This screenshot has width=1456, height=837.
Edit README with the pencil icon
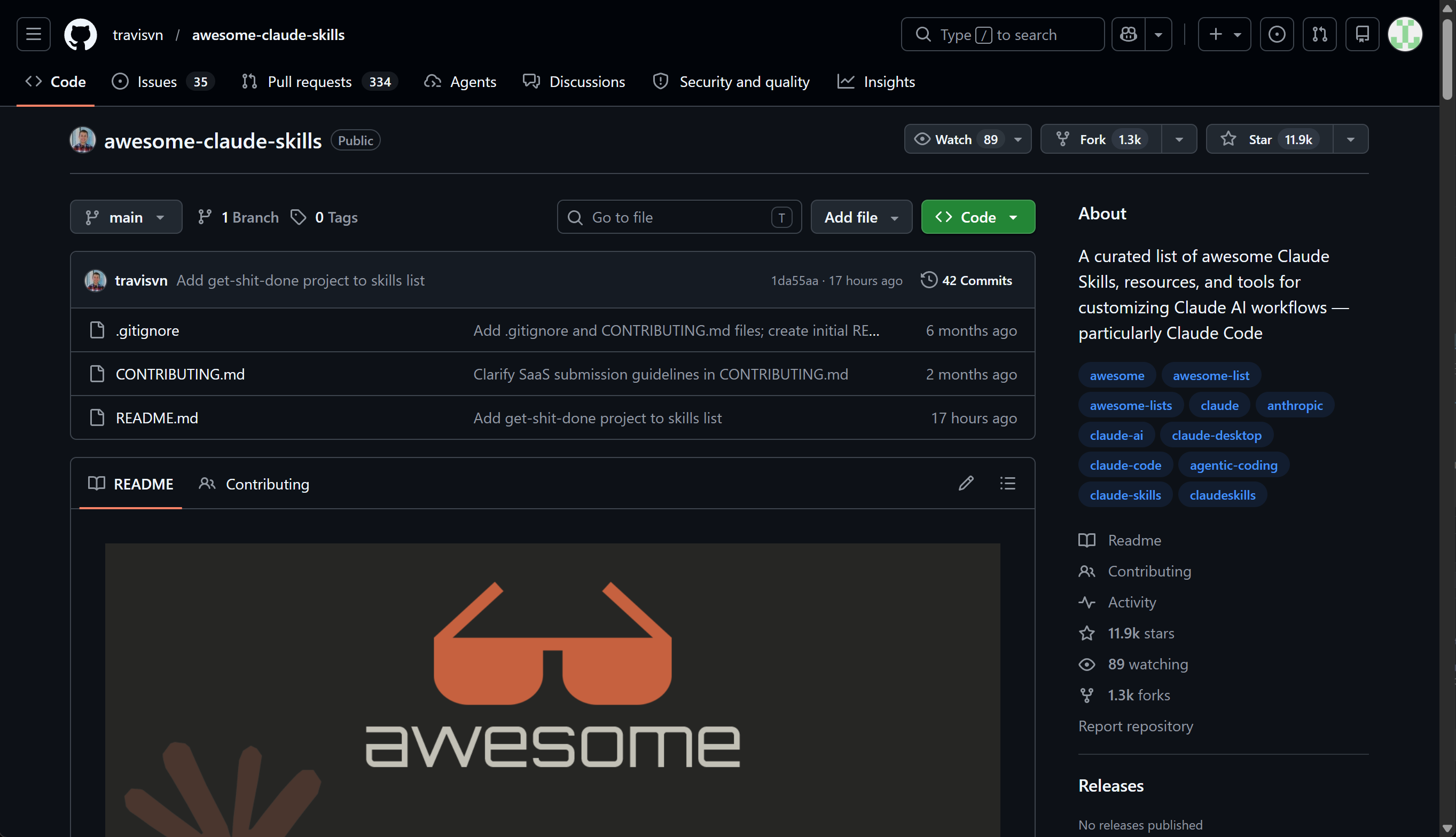966,483
